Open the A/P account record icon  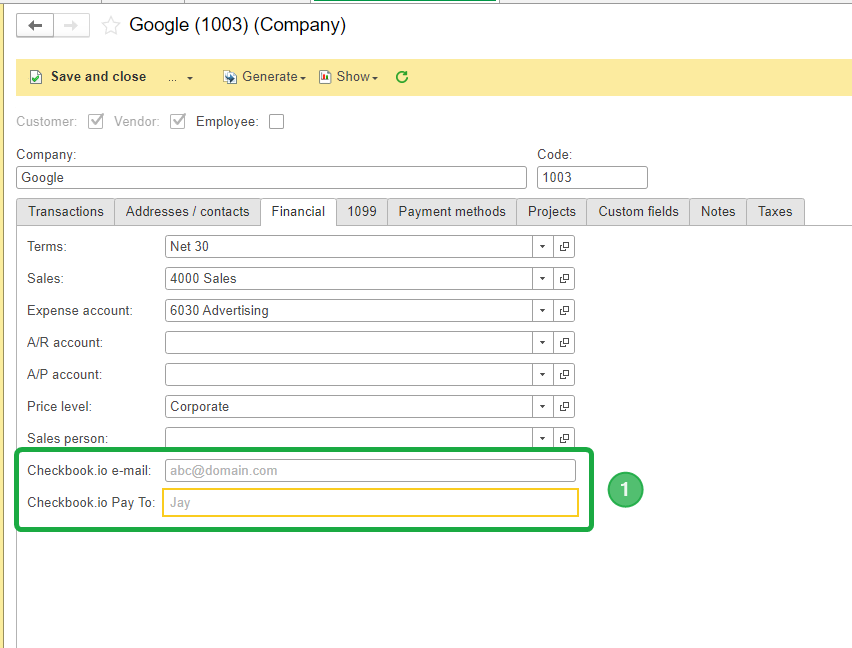(x=564, y=375)
